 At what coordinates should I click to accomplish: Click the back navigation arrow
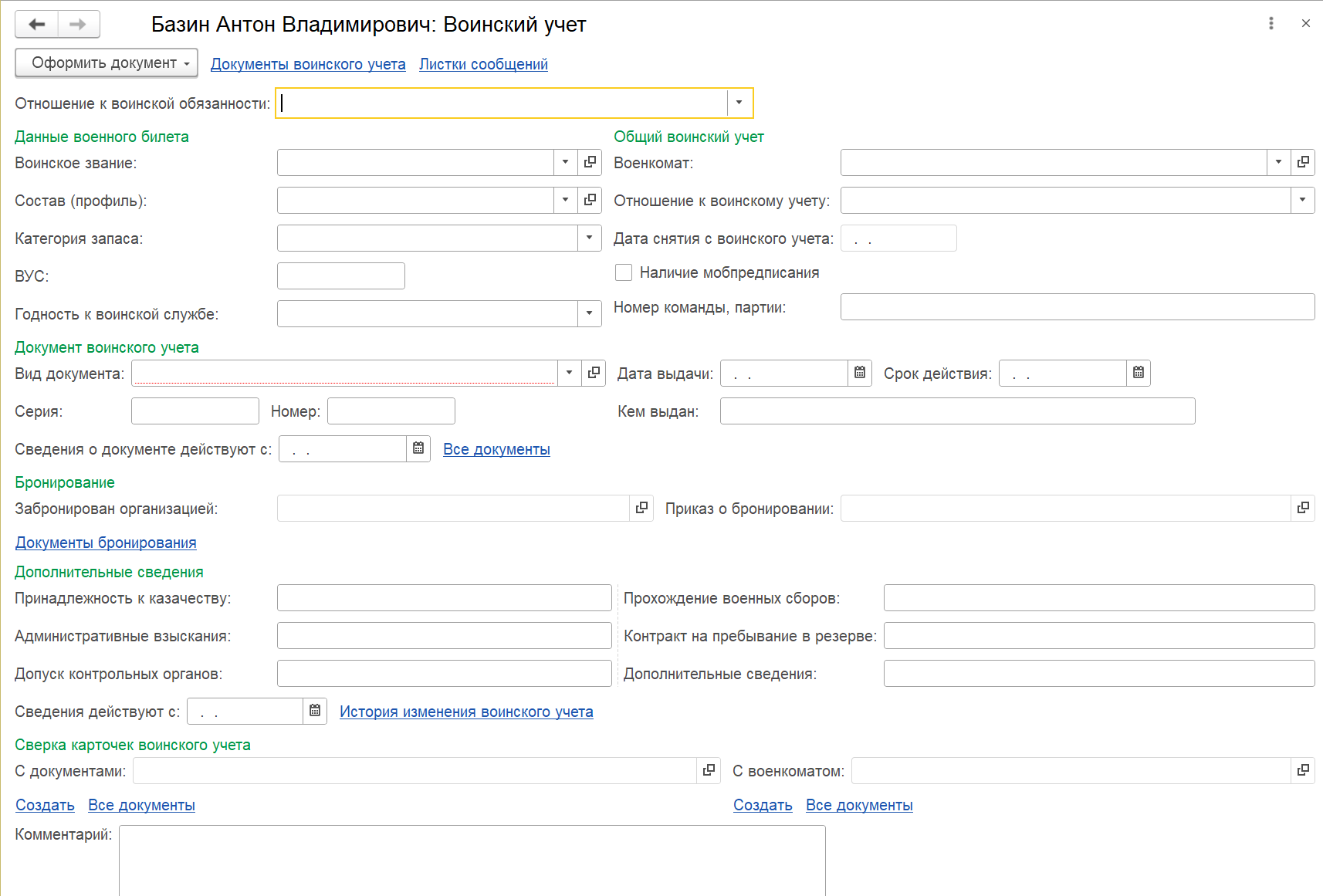[x=36, y=25]
